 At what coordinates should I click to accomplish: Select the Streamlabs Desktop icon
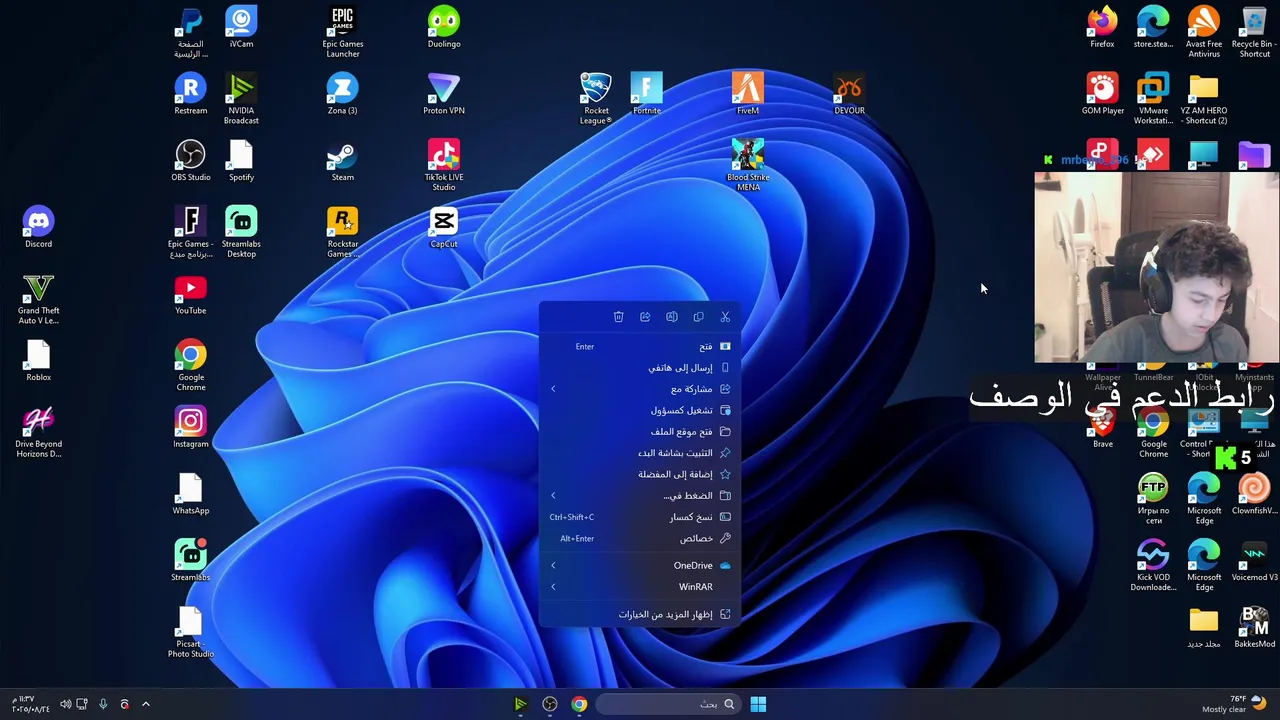point(241,232)
